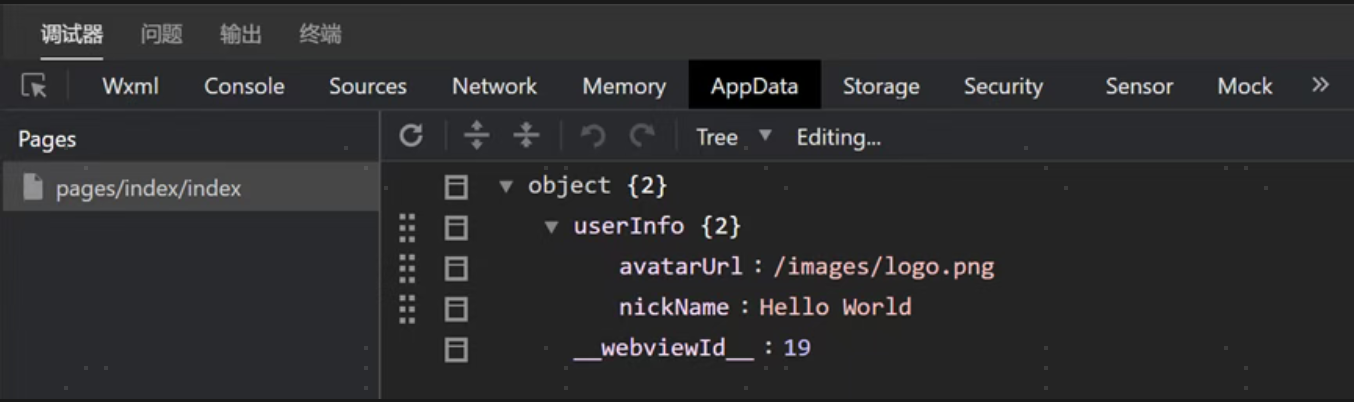Open the Storage tab
This screenshot has width=1354, height=402.
coord(880,87)
